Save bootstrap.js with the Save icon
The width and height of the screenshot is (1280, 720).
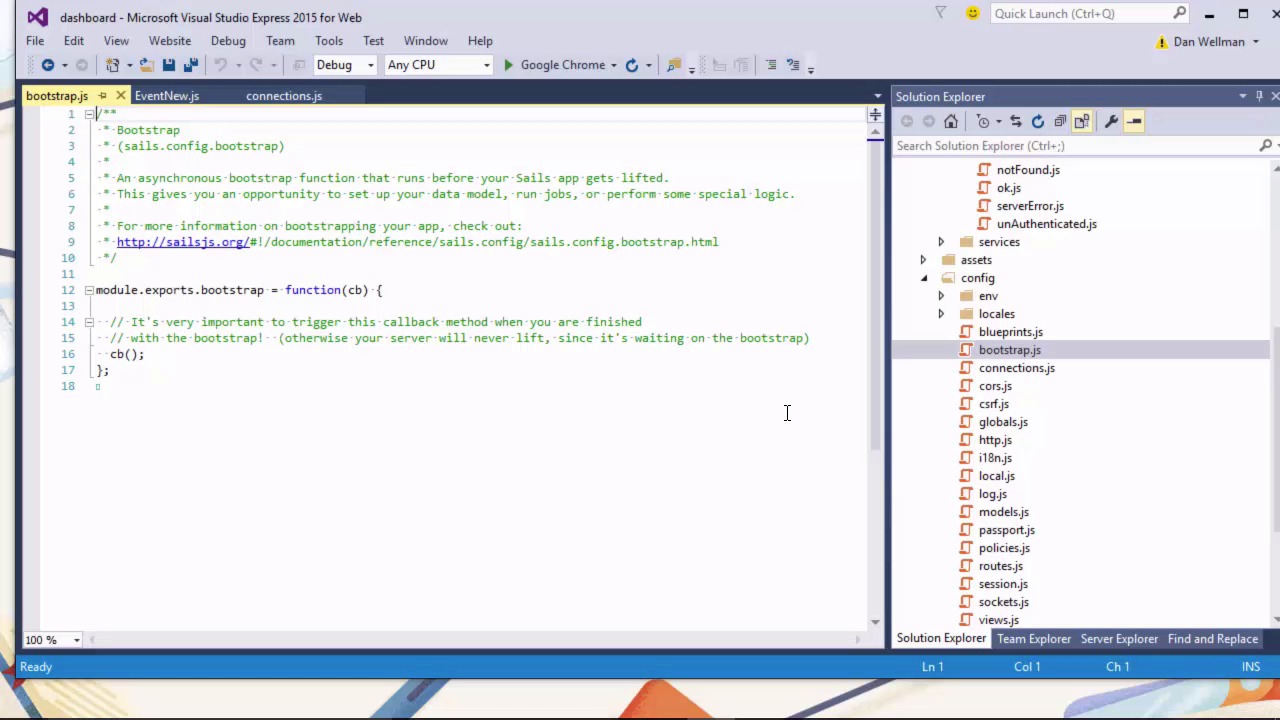pyautogui.click(x=168, y=65)
